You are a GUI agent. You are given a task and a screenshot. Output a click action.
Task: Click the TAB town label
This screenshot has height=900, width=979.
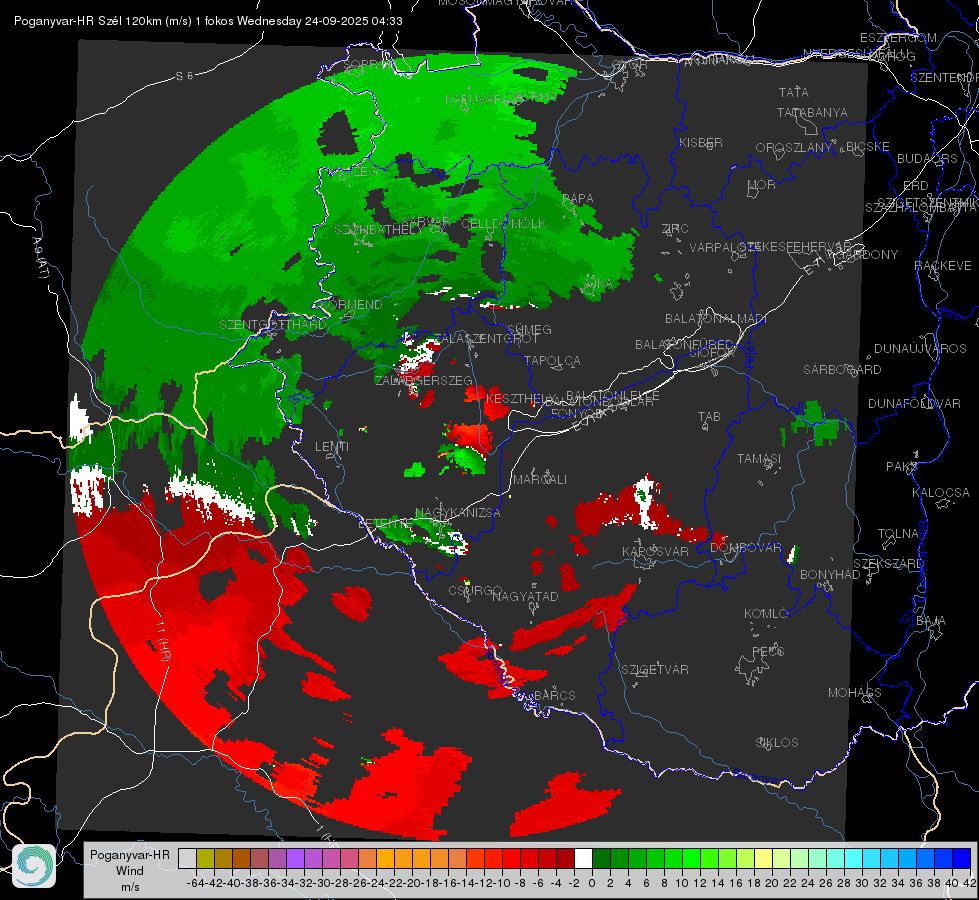pos(709,417)
